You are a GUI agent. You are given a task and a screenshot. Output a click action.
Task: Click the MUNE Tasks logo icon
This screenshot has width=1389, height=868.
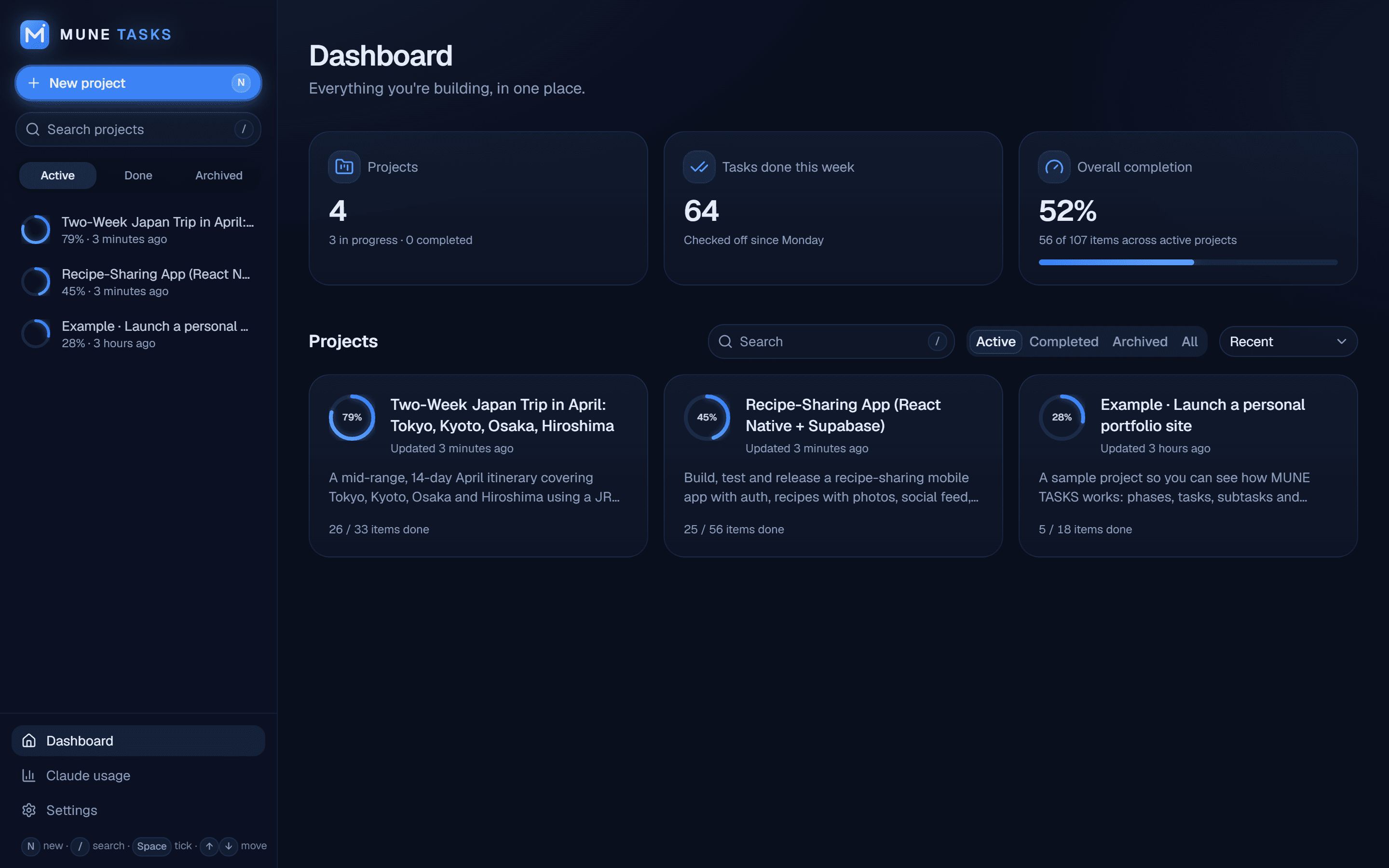[34, 34]
